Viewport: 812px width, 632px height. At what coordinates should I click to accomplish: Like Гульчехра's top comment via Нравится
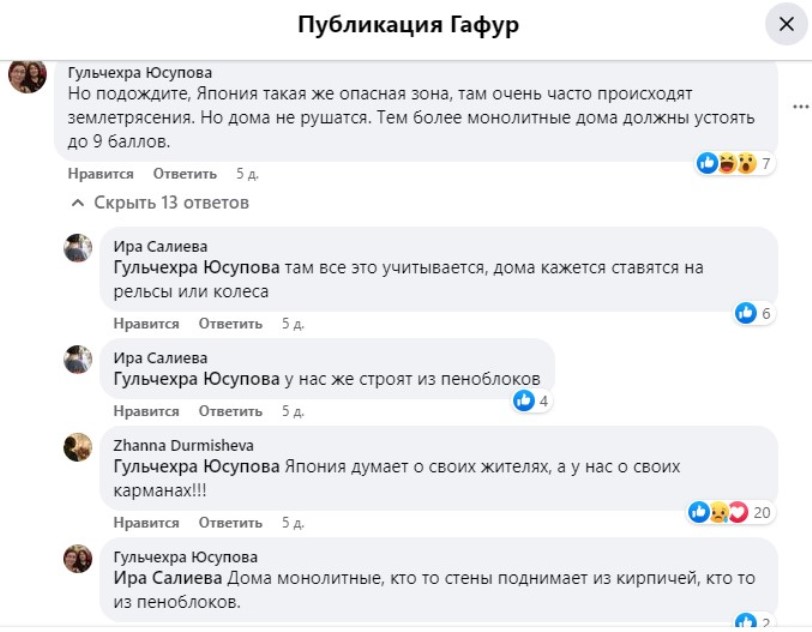pyautogui.click(x=100, y=174)
